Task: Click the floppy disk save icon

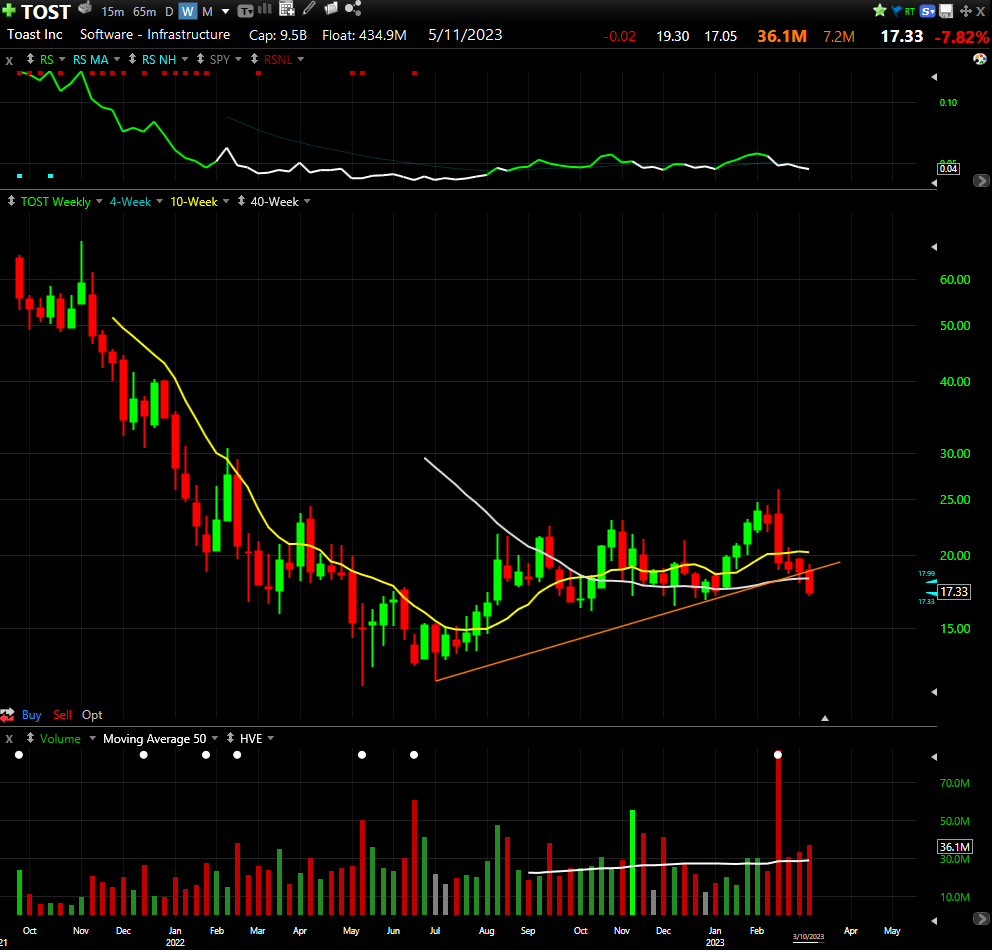Action: pos(946,11)
